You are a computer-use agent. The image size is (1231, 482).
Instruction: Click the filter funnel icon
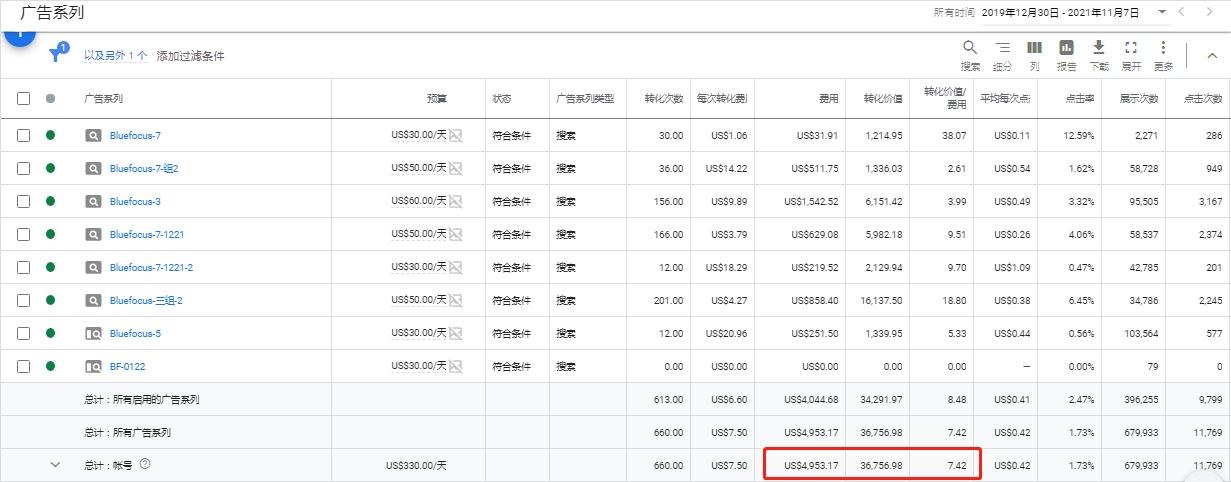(57, 56)
